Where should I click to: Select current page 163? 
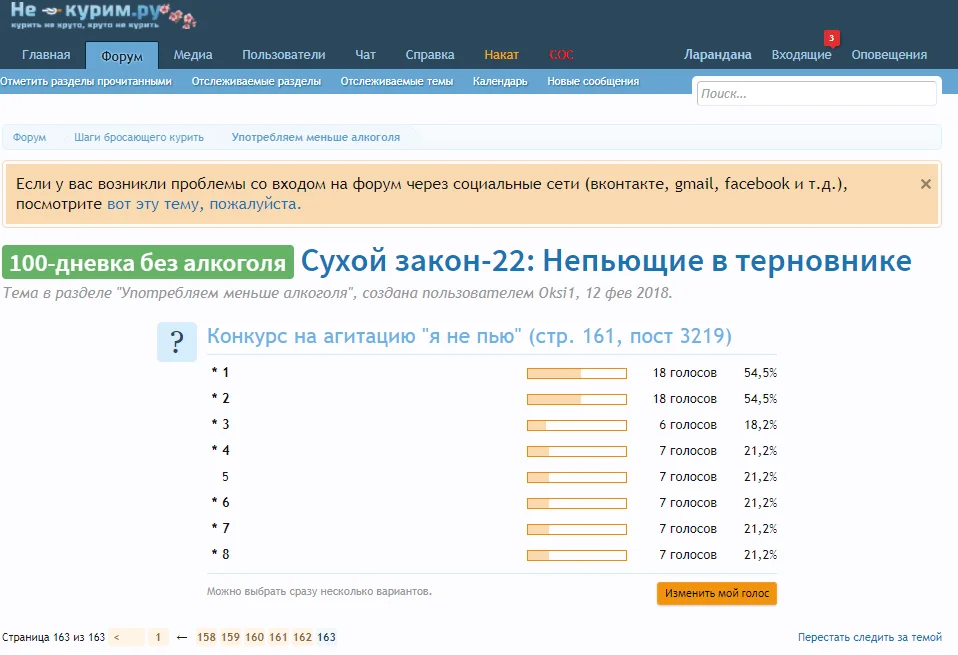pos(326,637)
